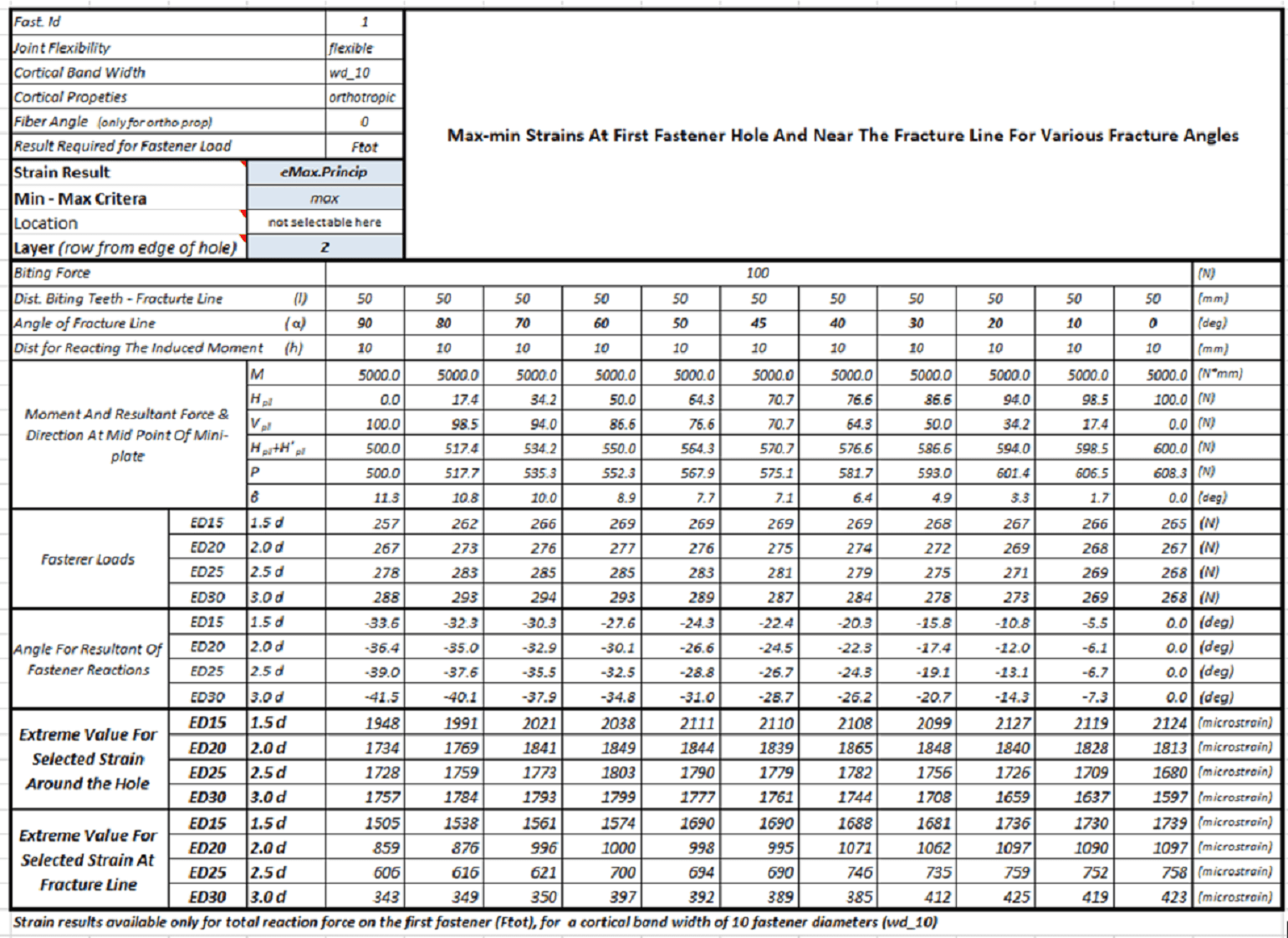Click the Biting Force value 100 cell
Screen dimensions: 1288x938
[758, 273]
